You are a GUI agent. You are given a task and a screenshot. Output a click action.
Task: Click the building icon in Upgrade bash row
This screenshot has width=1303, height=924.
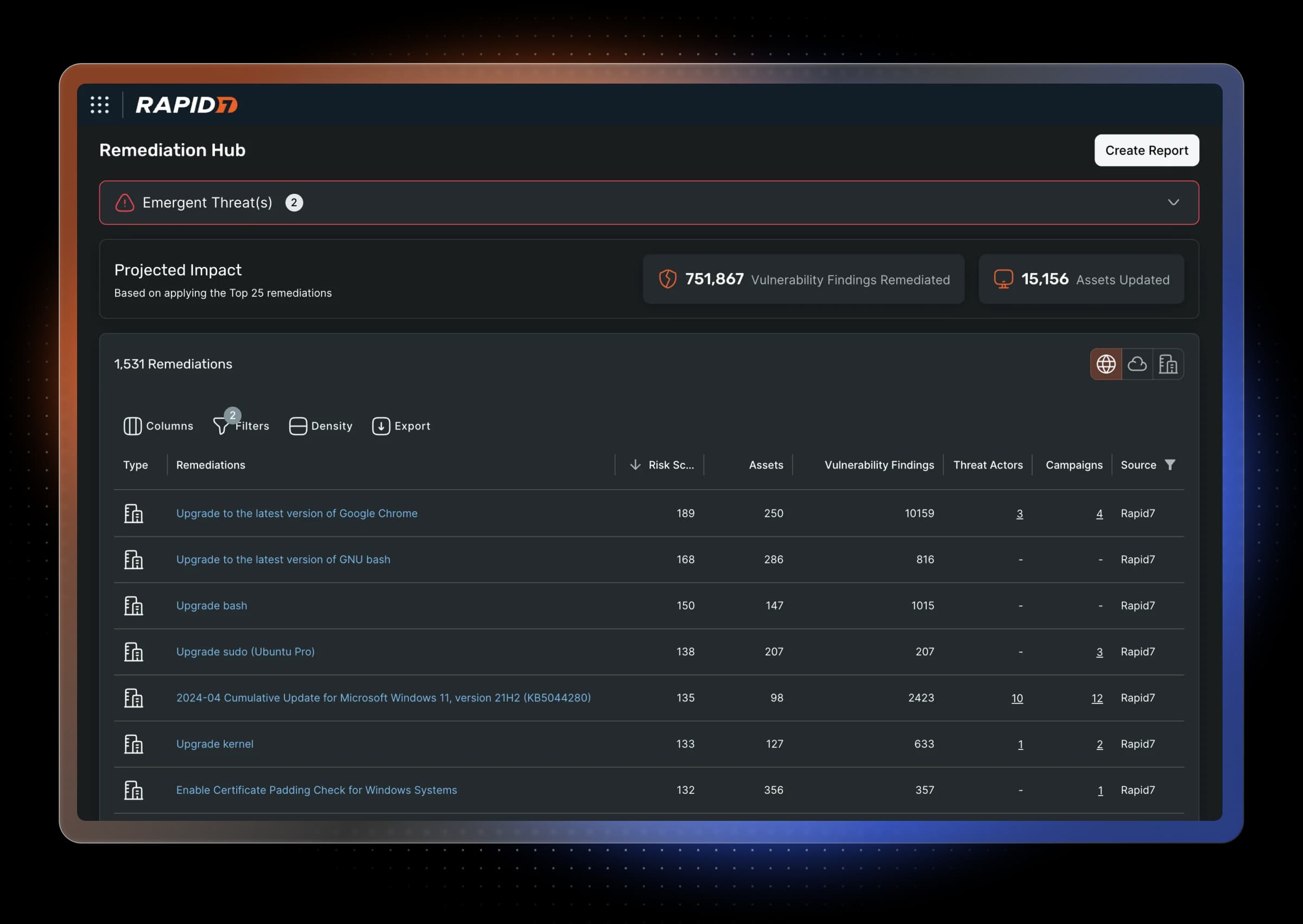pyautogui.click(x=134, y=605)
